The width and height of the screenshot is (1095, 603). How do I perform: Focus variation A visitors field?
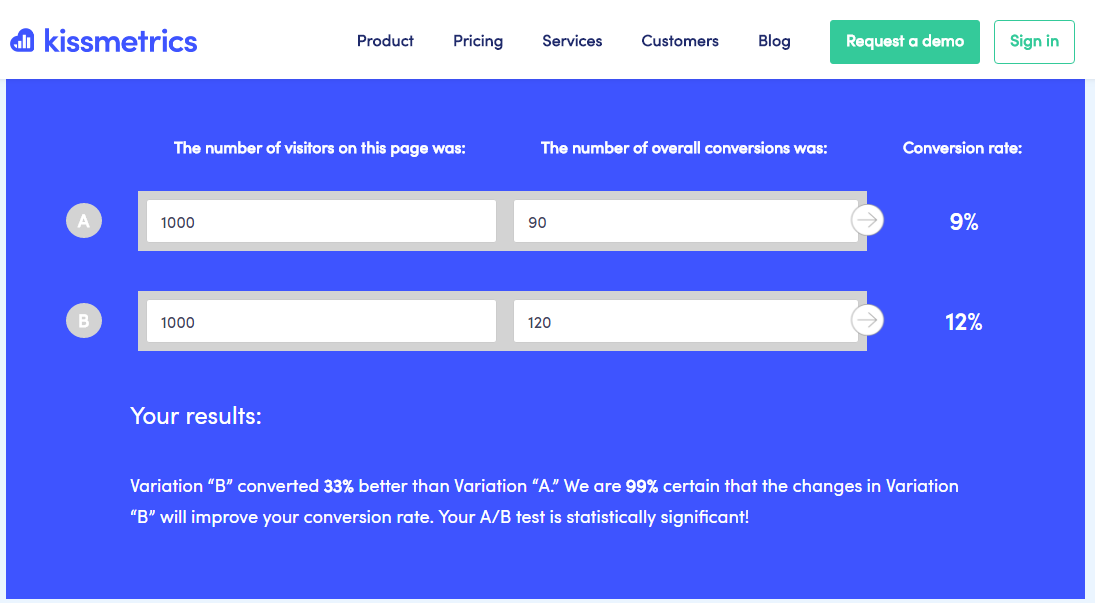[x=321, y=222]
